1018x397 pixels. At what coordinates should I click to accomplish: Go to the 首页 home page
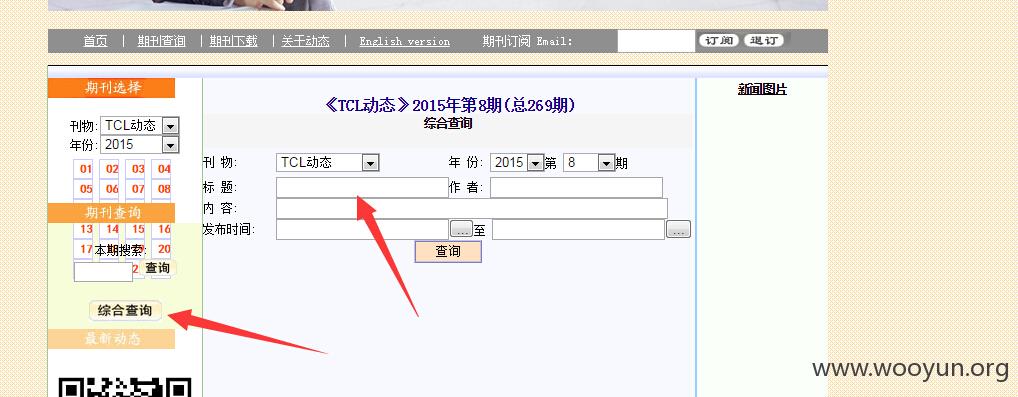tap(95, 41)
